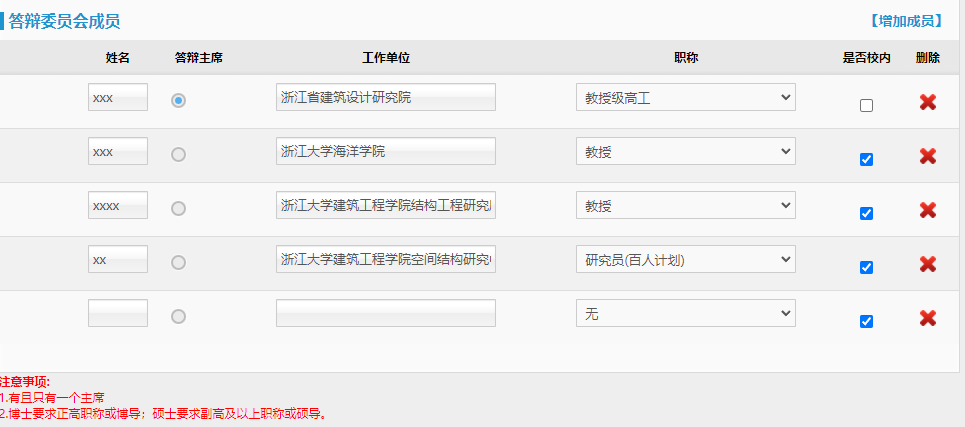Delete the 浙江大学海洋学院 member row
965x427 pixels.
point(927,156)
